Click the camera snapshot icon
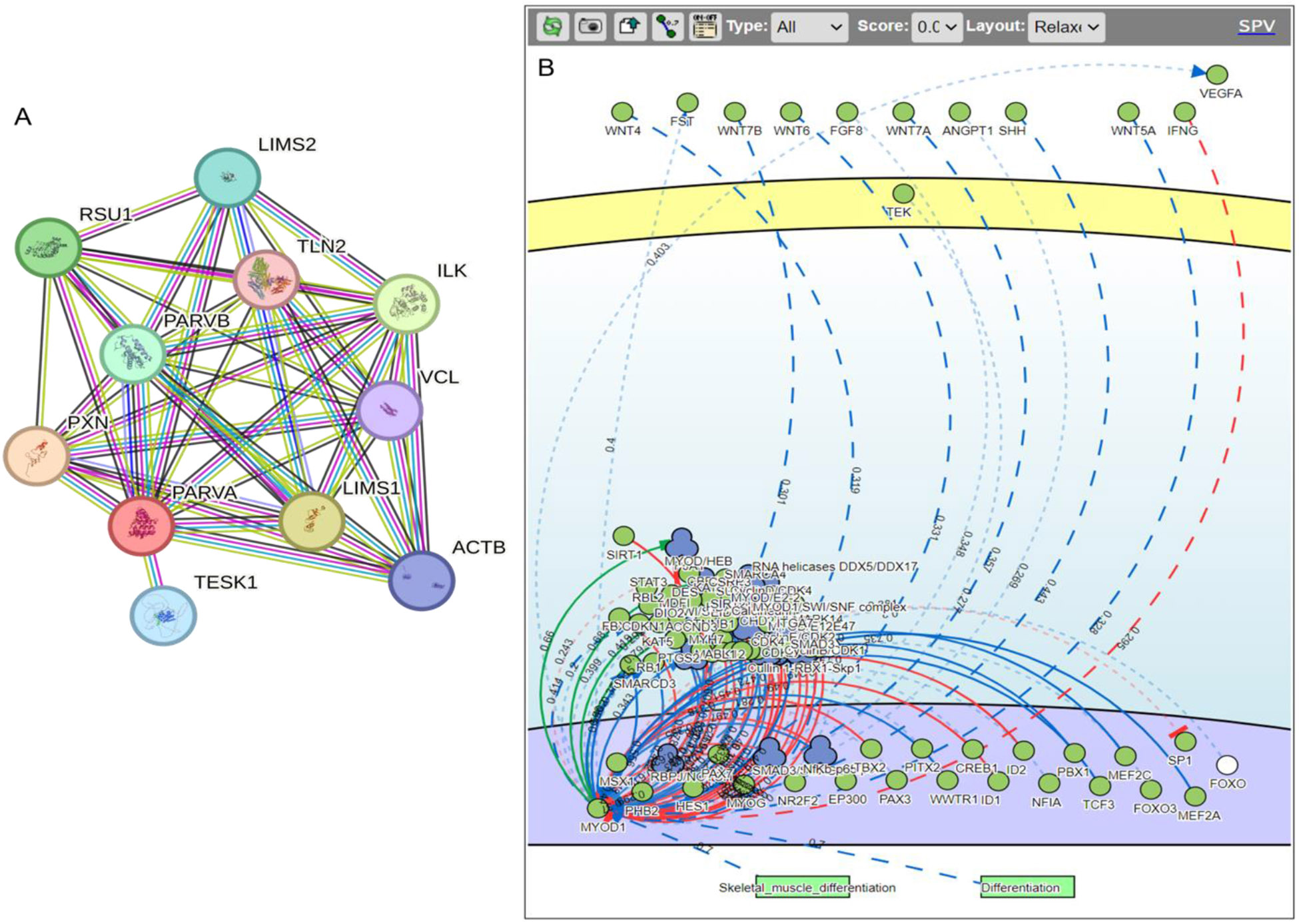 (590, 27)
